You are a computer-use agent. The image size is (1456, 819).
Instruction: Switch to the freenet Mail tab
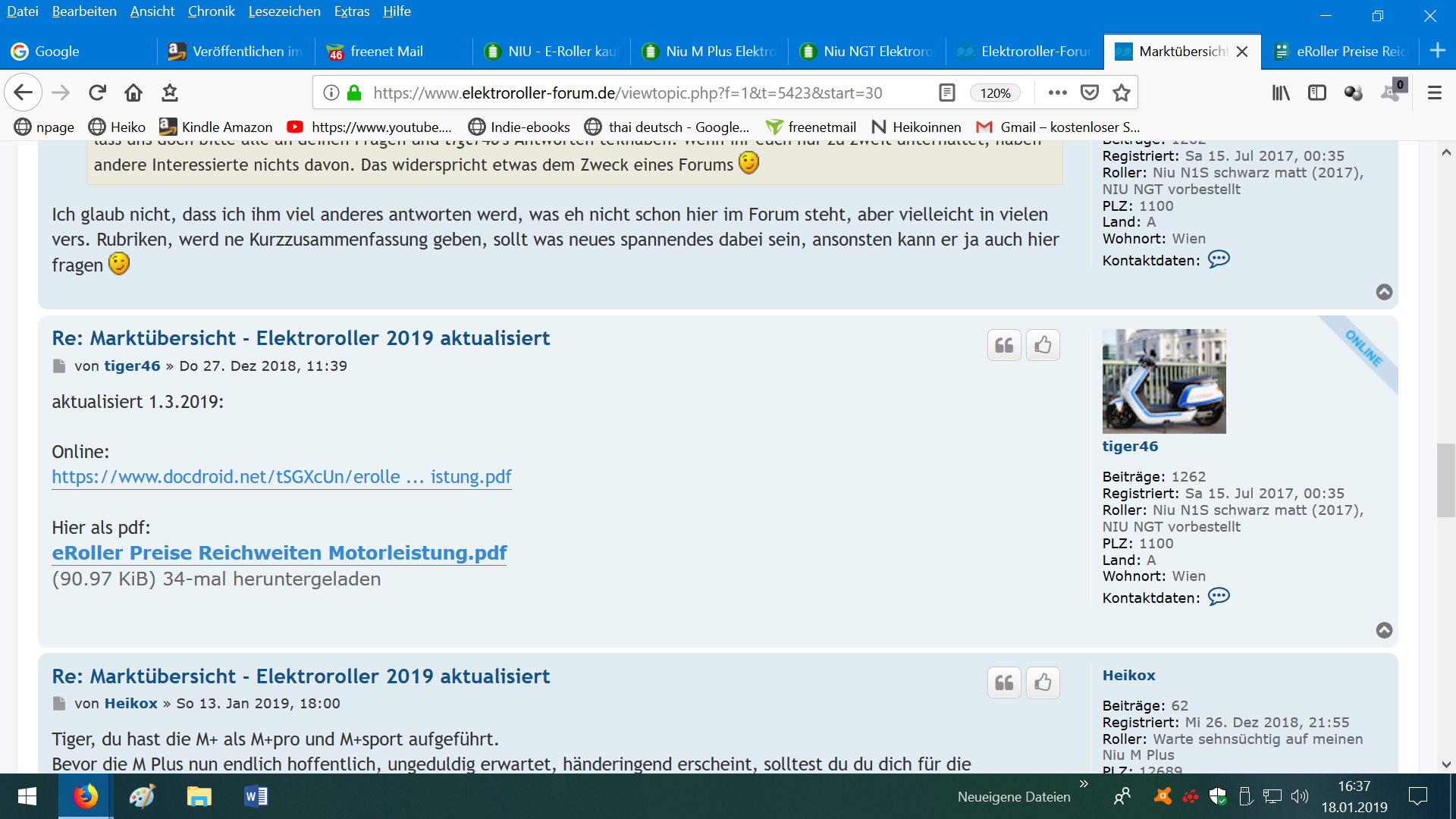(387, 52)
